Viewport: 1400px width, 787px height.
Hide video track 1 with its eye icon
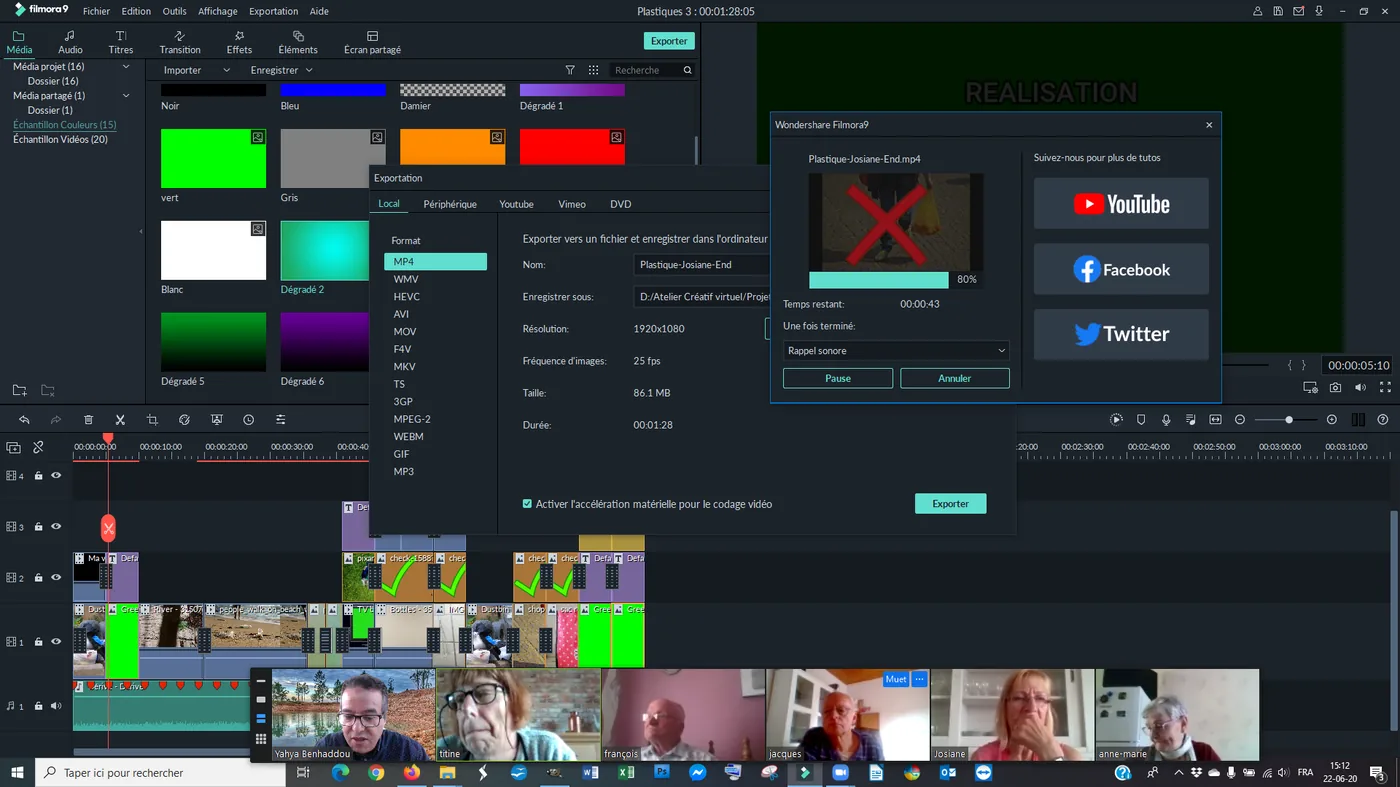point(56,642)
